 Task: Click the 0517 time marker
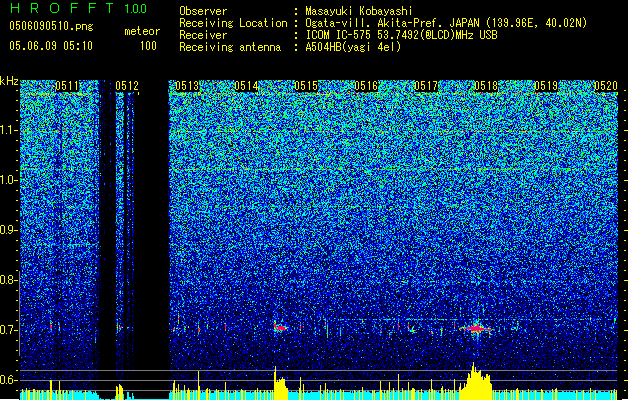coord(426,86)
